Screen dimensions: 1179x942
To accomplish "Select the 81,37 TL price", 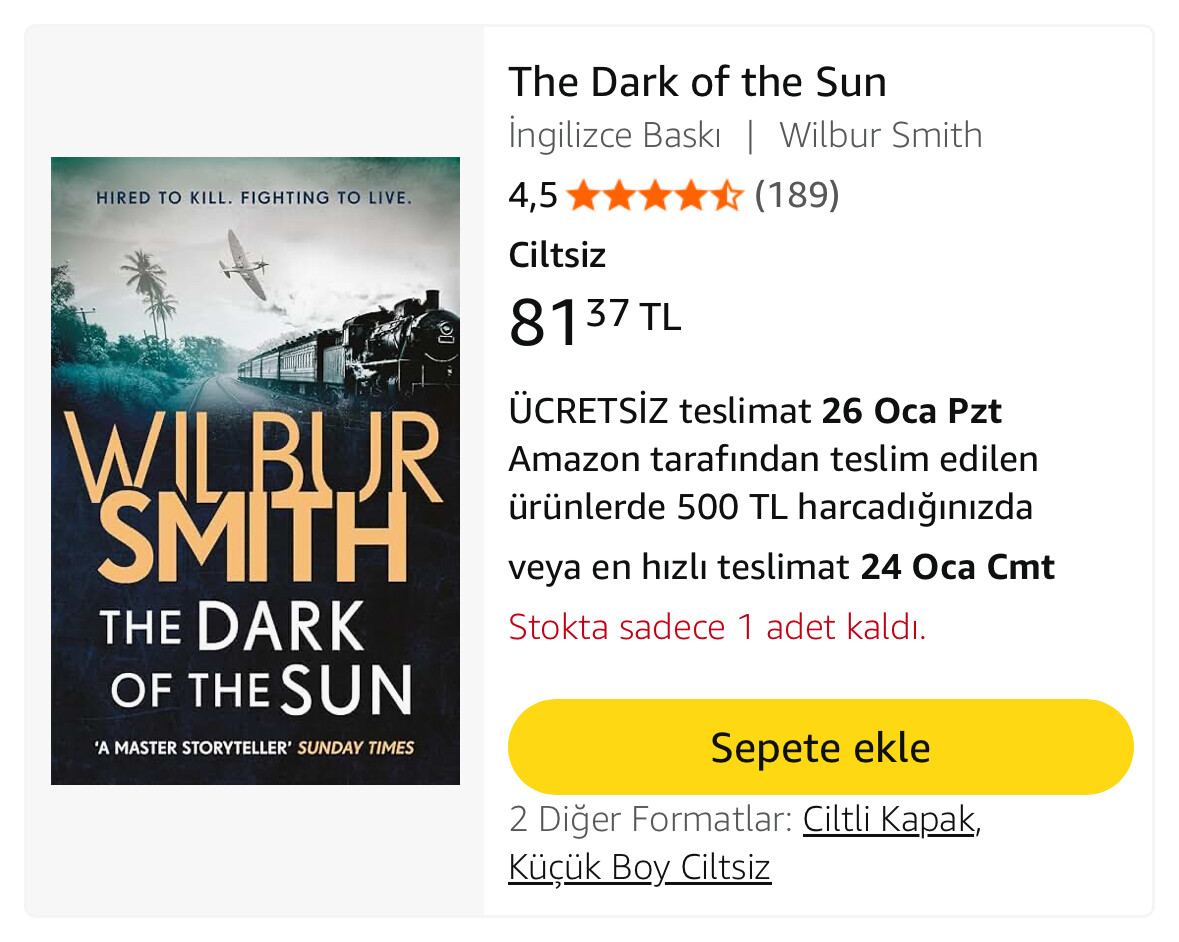I will [594, 322].
